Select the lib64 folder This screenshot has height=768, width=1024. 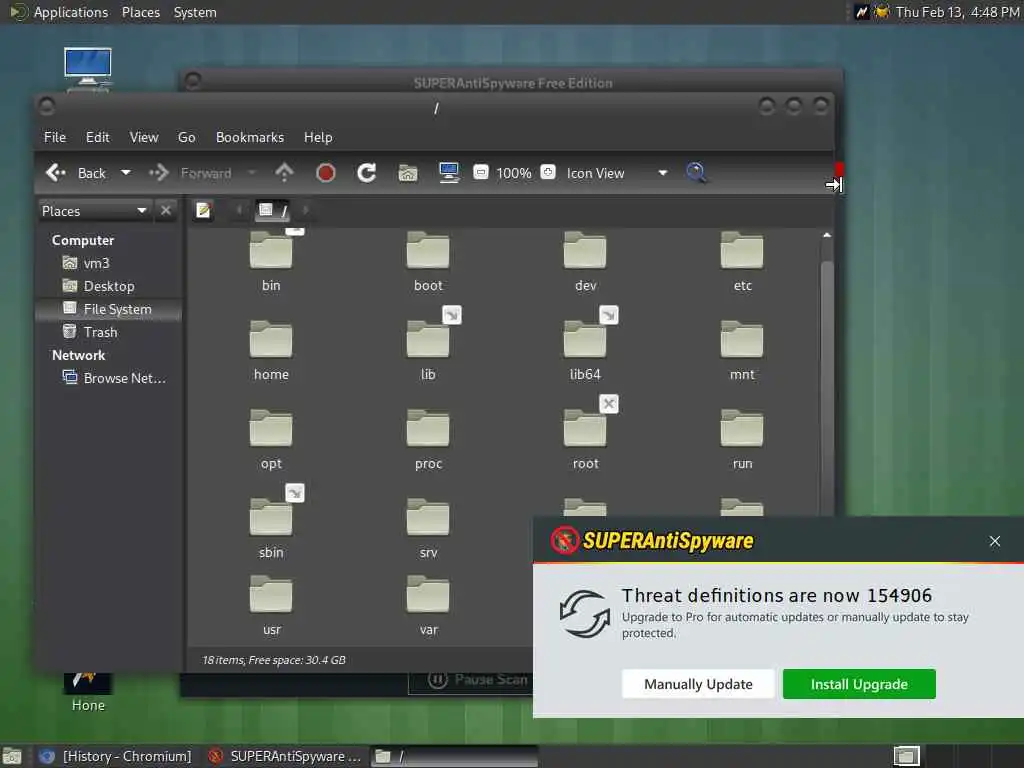(x=585, y=351)
